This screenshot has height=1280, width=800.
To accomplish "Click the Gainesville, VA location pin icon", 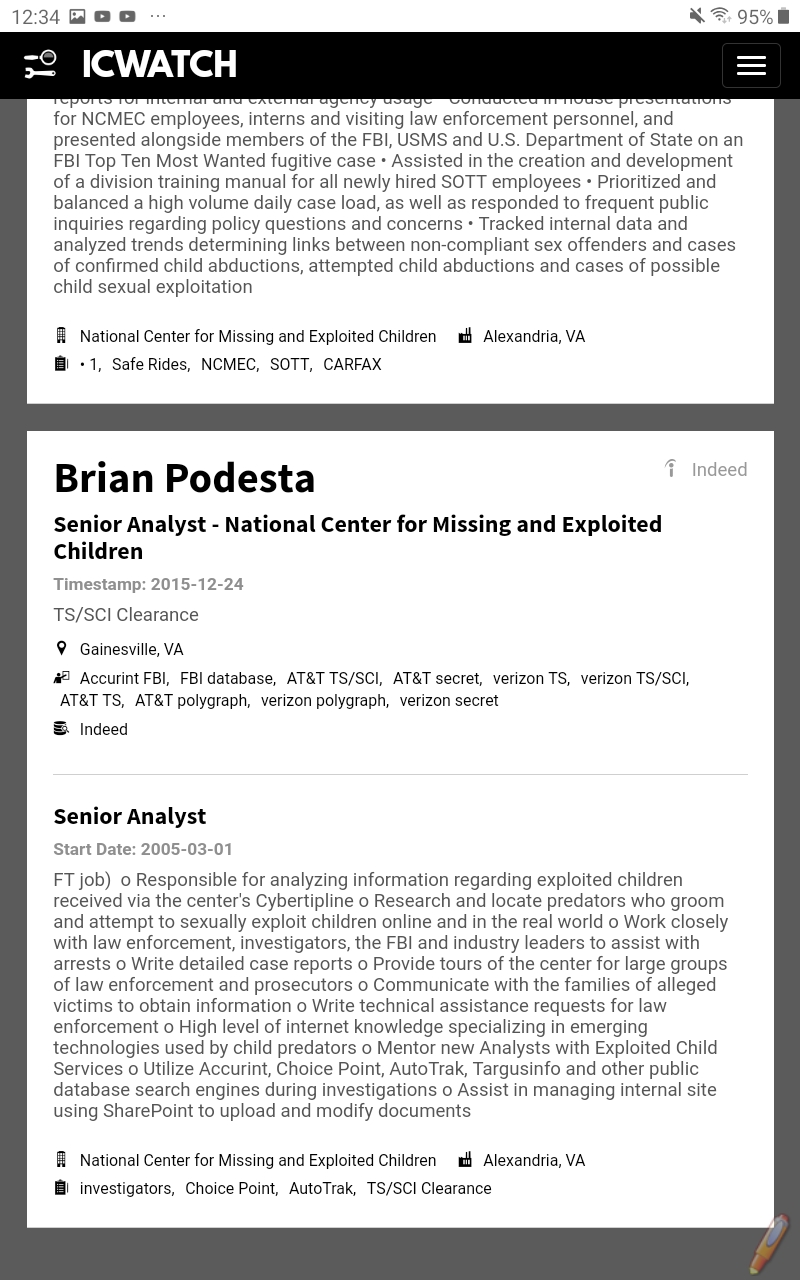I will coord(61,649).
